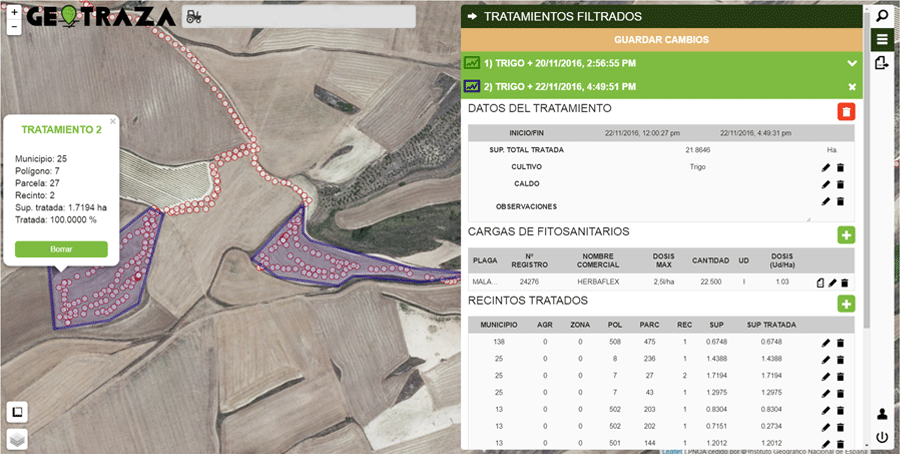Delete treatment with red trash button

pyautogui.click(x=846, y=111)
